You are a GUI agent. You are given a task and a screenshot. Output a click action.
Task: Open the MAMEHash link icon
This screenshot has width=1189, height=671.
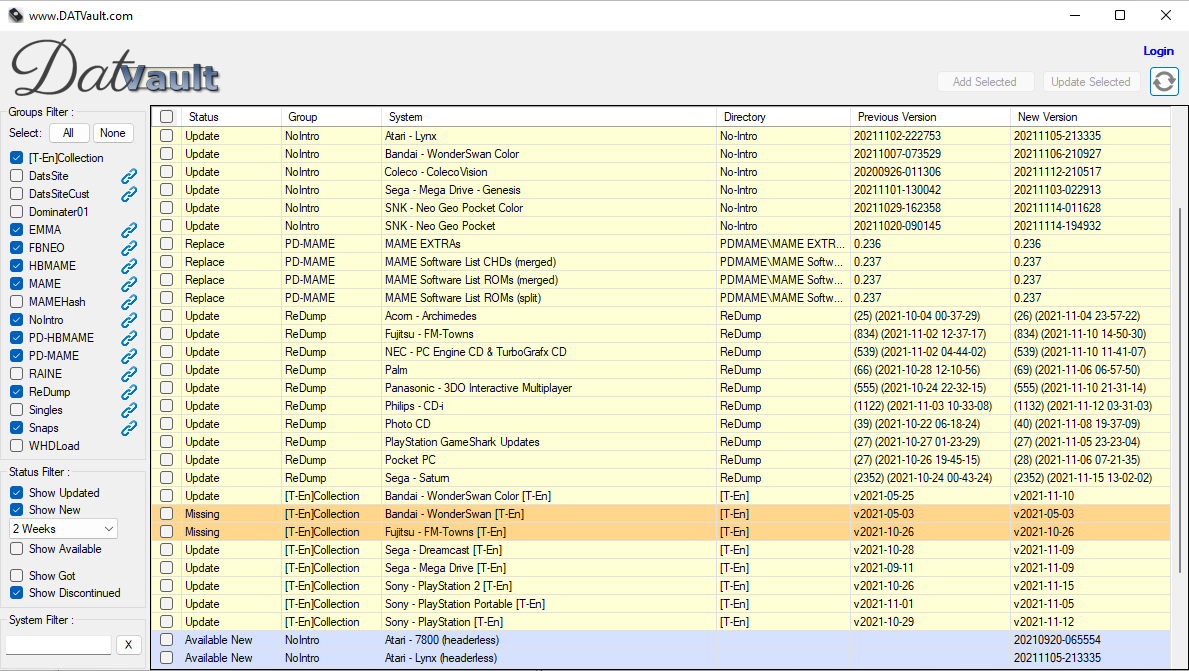click(129, 302)
